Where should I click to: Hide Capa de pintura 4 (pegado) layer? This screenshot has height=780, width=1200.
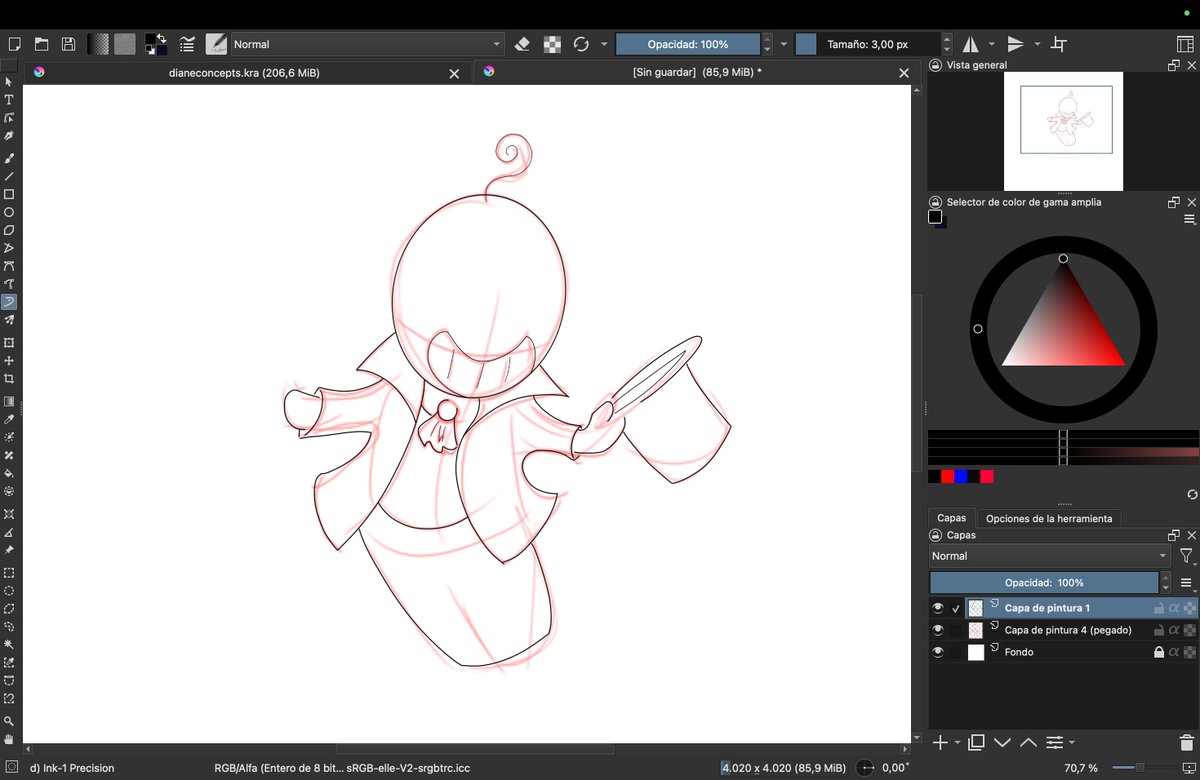click(938, 630)
